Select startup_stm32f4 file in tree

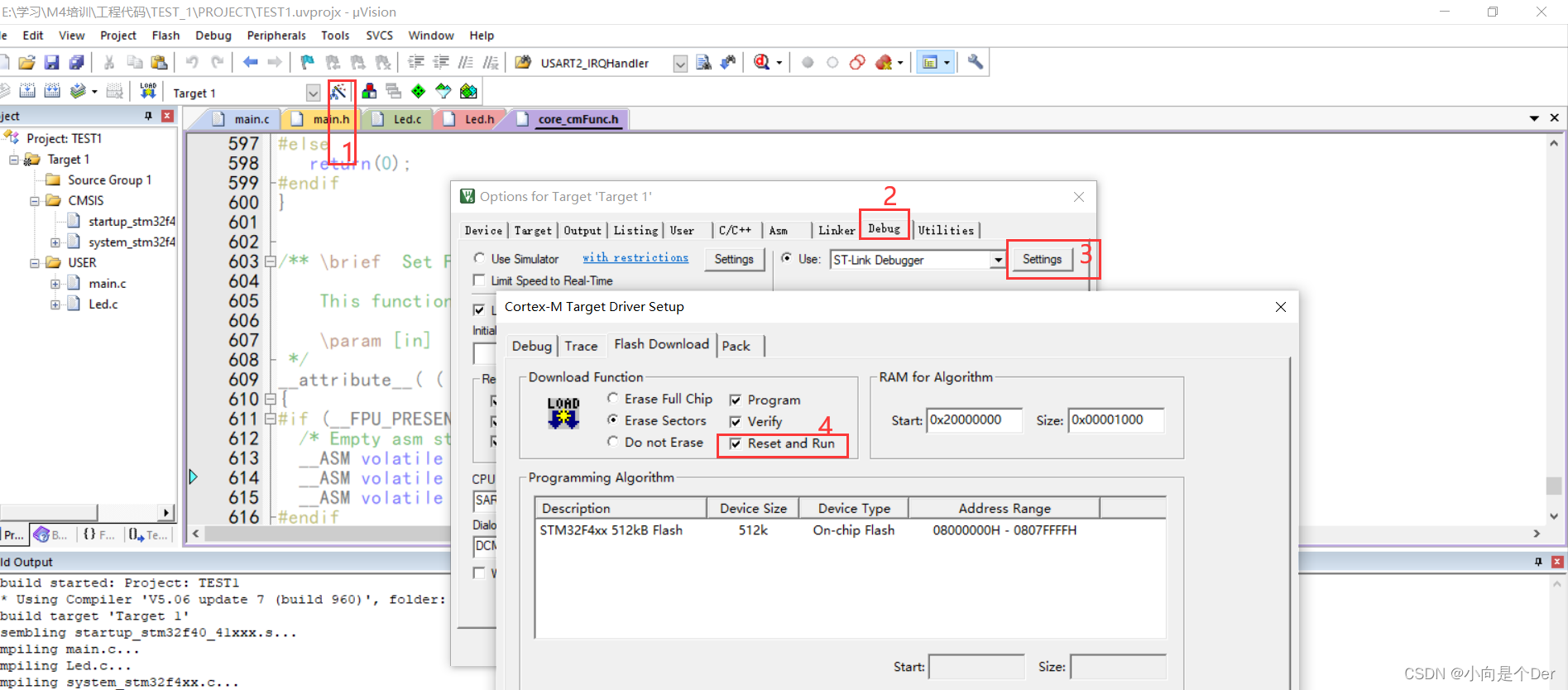(122, 221)
